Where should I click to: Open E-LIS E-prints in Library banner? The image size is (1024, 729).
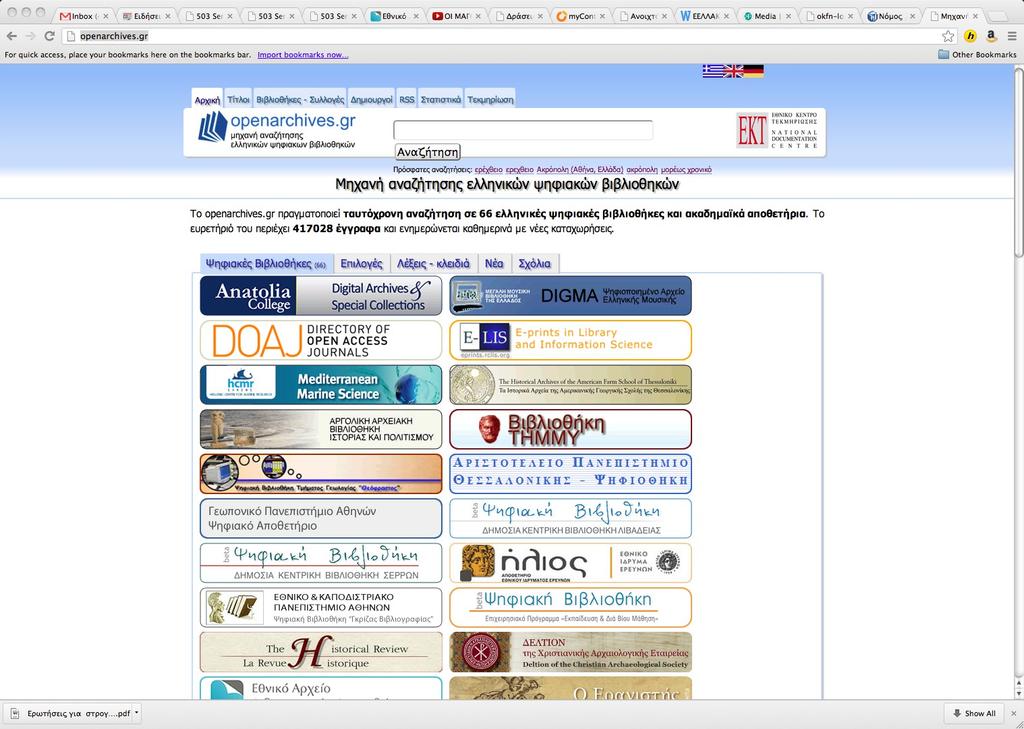[570, 340]
